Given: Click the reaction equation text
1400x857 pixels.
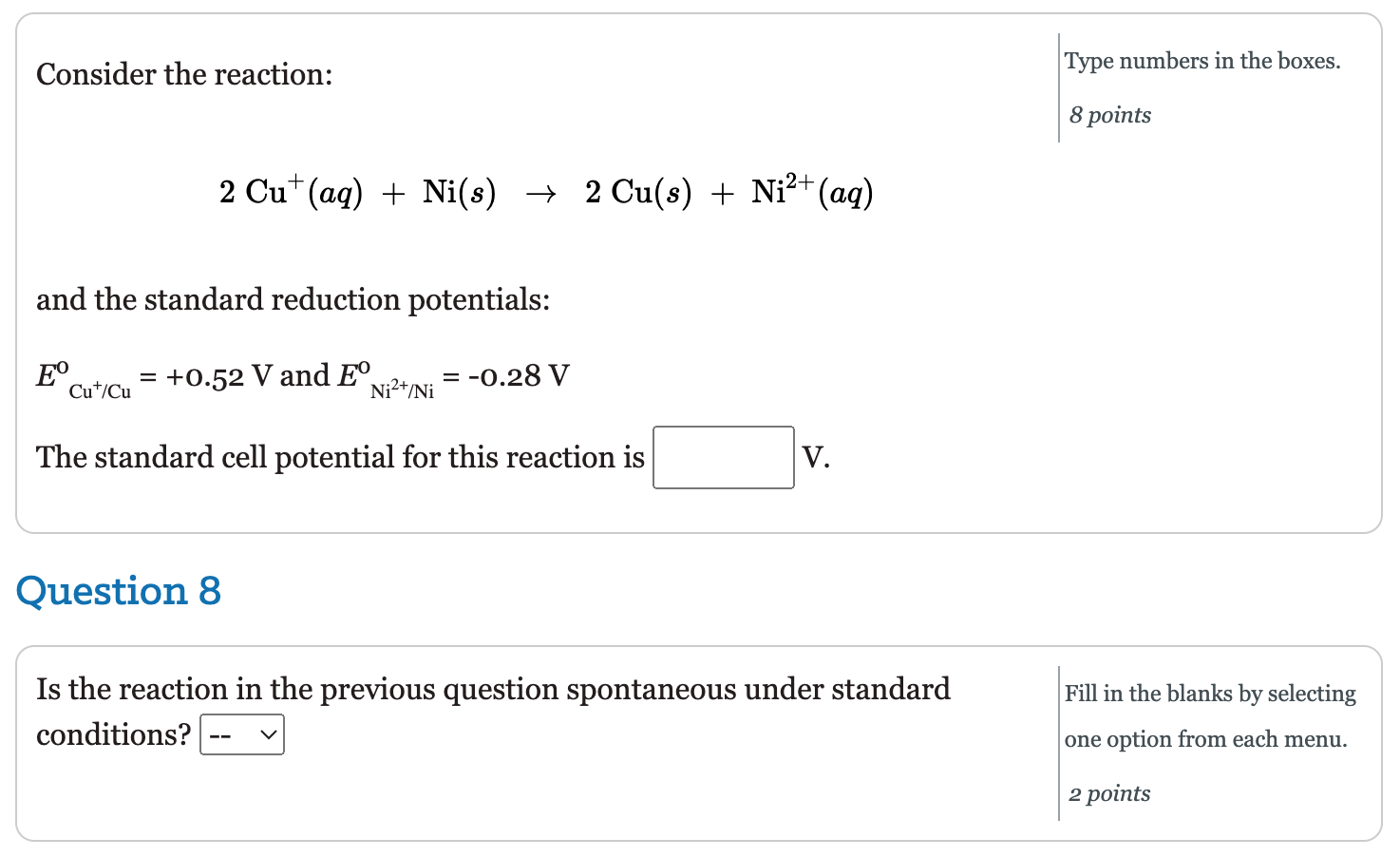Looking at the screenshot, I should click(x=546, y=193).
